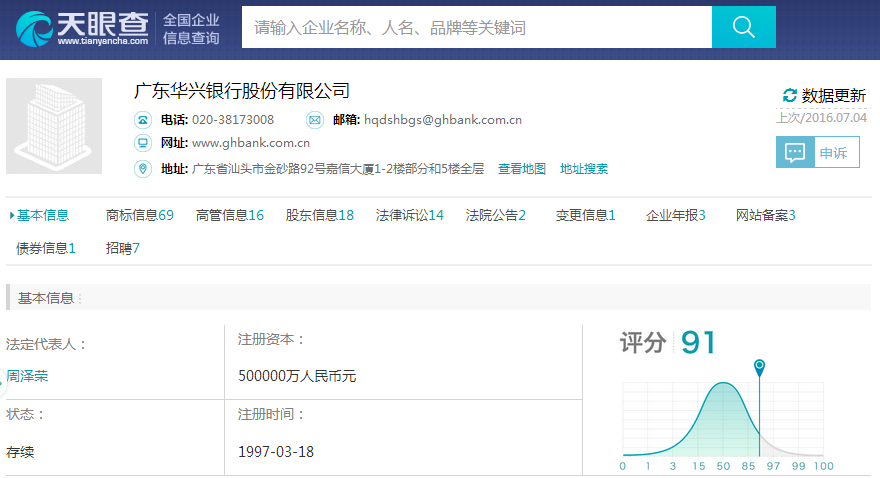Click the score marker on chart

(x=760, y=367)
